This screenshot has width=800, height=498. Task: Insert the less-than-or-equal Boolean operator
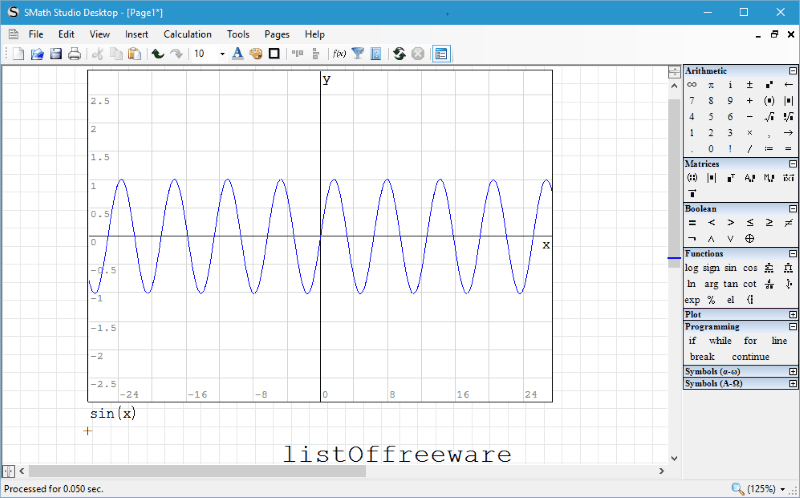tap(749, 222)
